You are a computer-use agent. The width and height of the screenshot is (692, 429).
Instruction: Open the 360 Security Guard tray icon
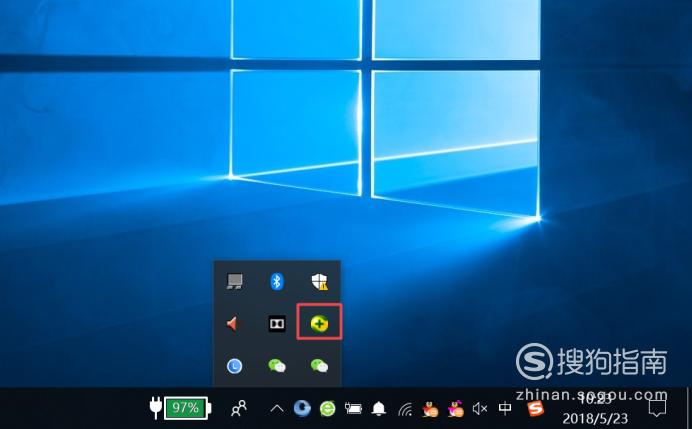(x=319, y=324)
